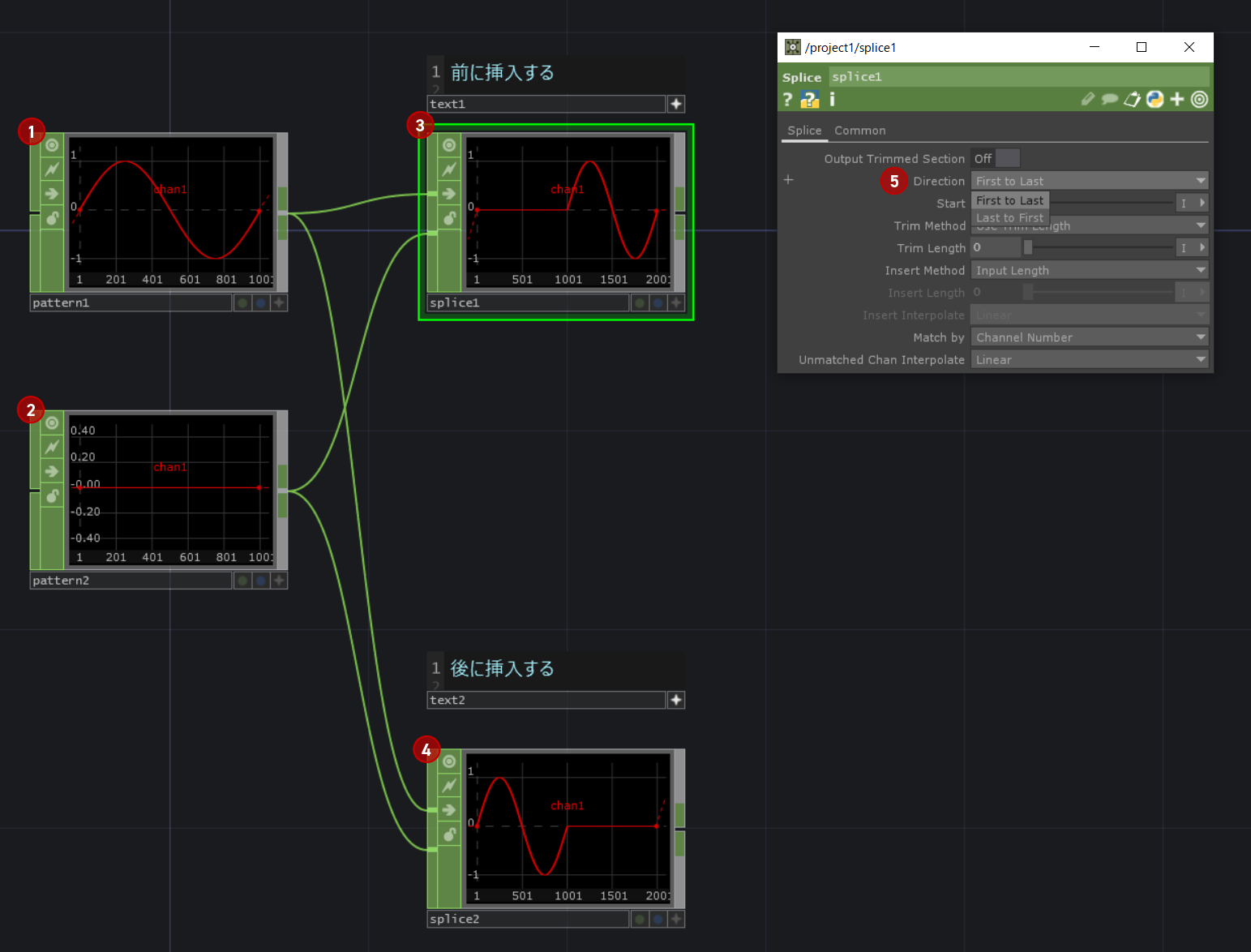Toggle bypass flag on splice1 node
1251x952 pixels.
point(449,169)
